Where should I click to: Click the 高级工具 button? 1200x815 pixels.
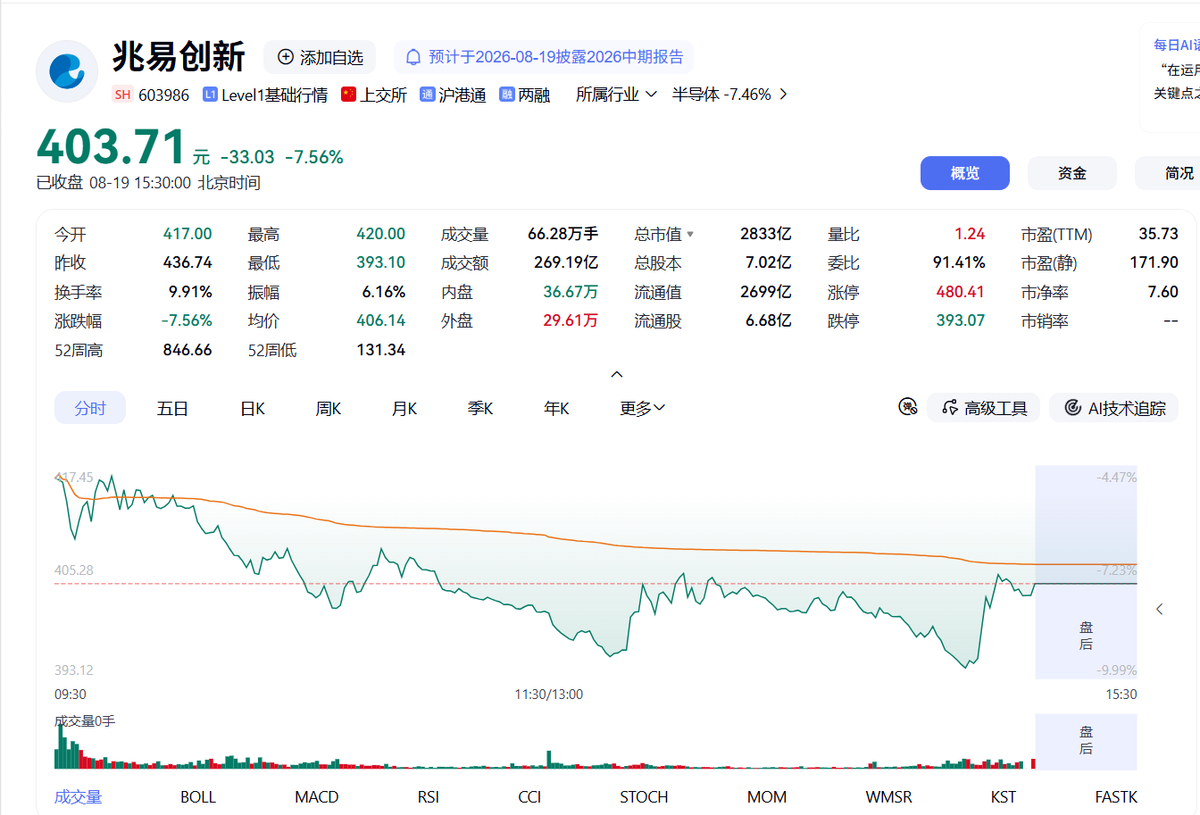pyautogui.click(x=984, y=408)
